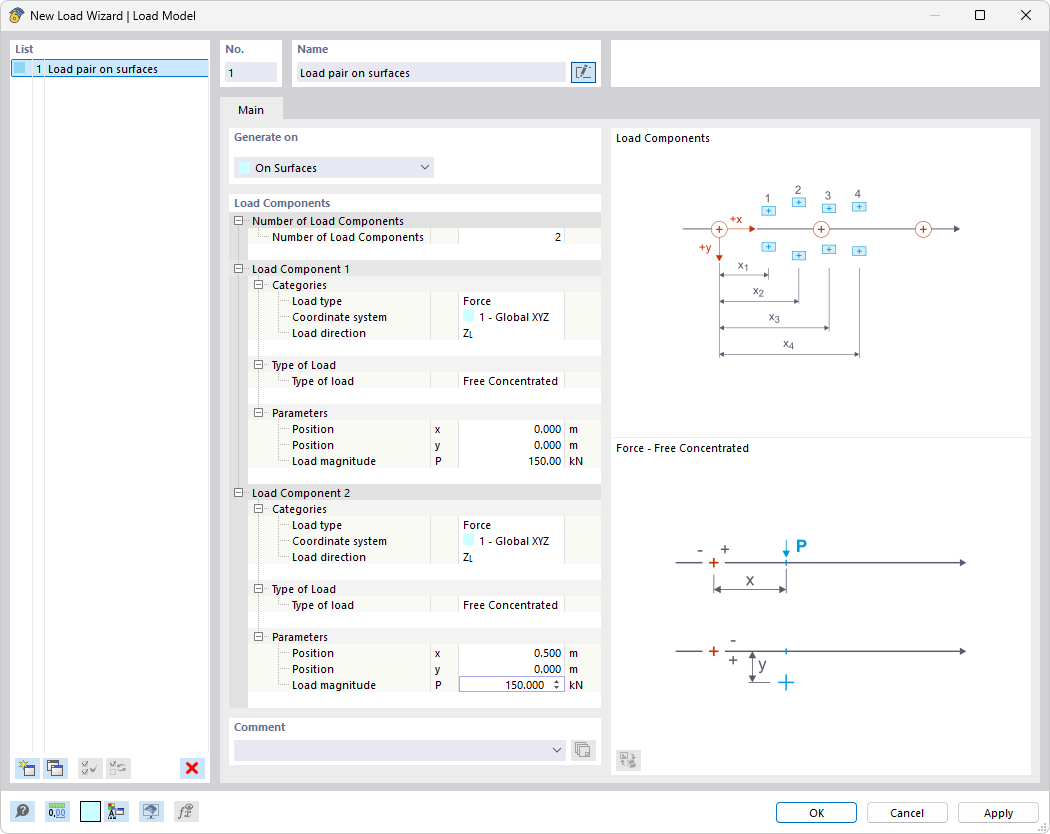Screen dimensions: 1050x834
Task: Open the display settings monitor icon
Action: pyautogui.click(x=150, y=811)
